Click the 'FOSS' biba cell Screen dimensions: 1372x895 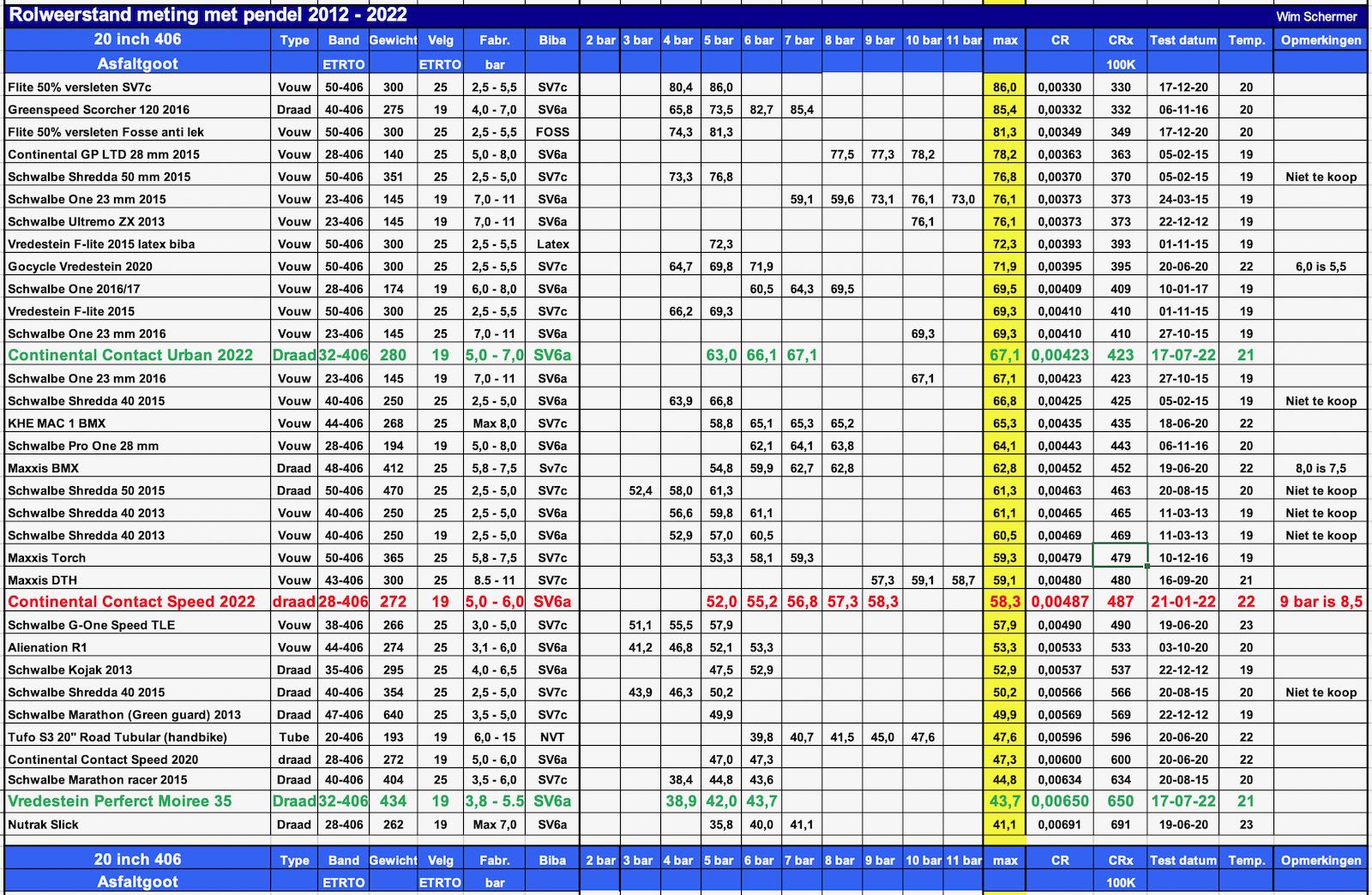point(552,132)
